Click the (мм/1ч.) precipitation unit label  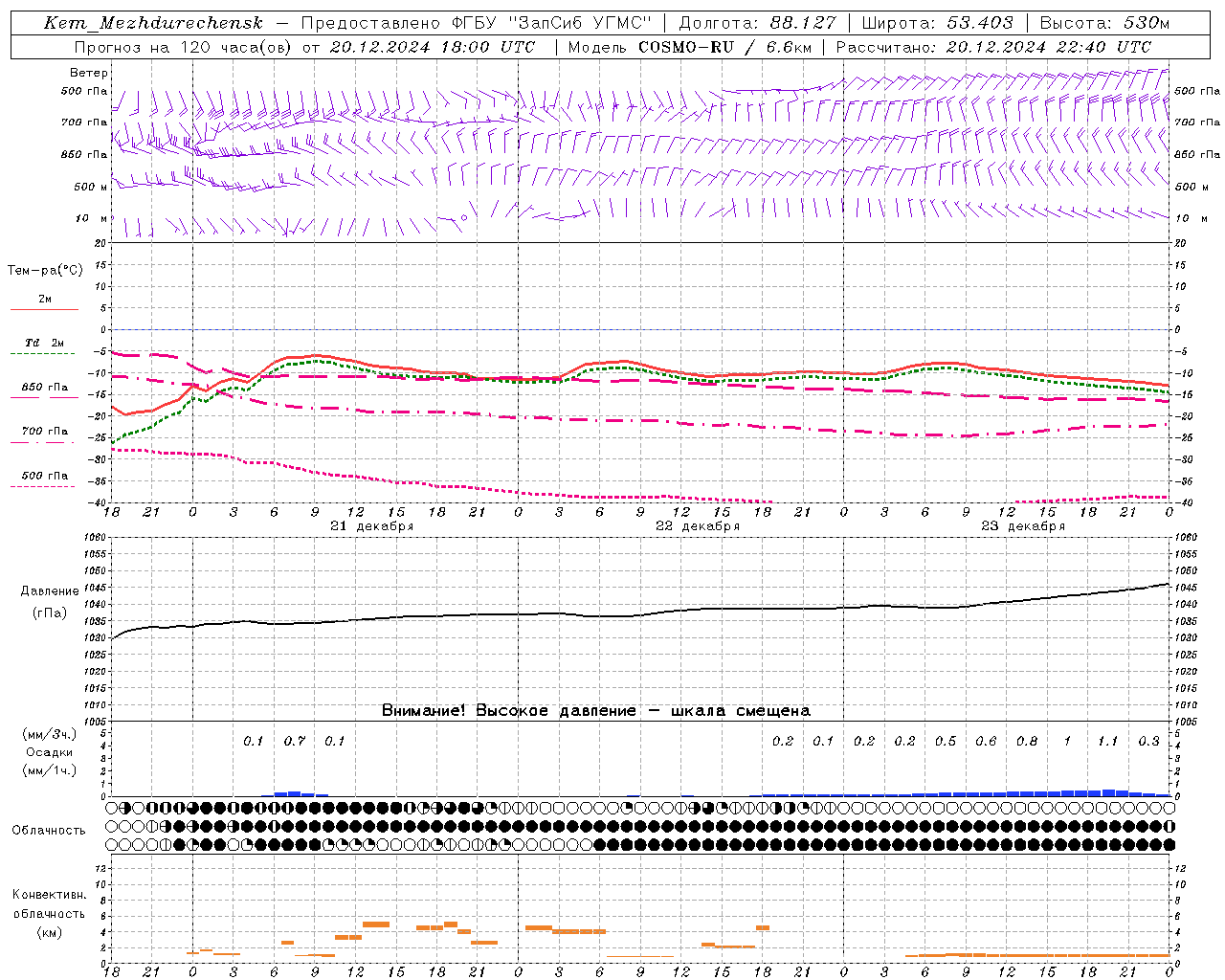tap(50, 770)
